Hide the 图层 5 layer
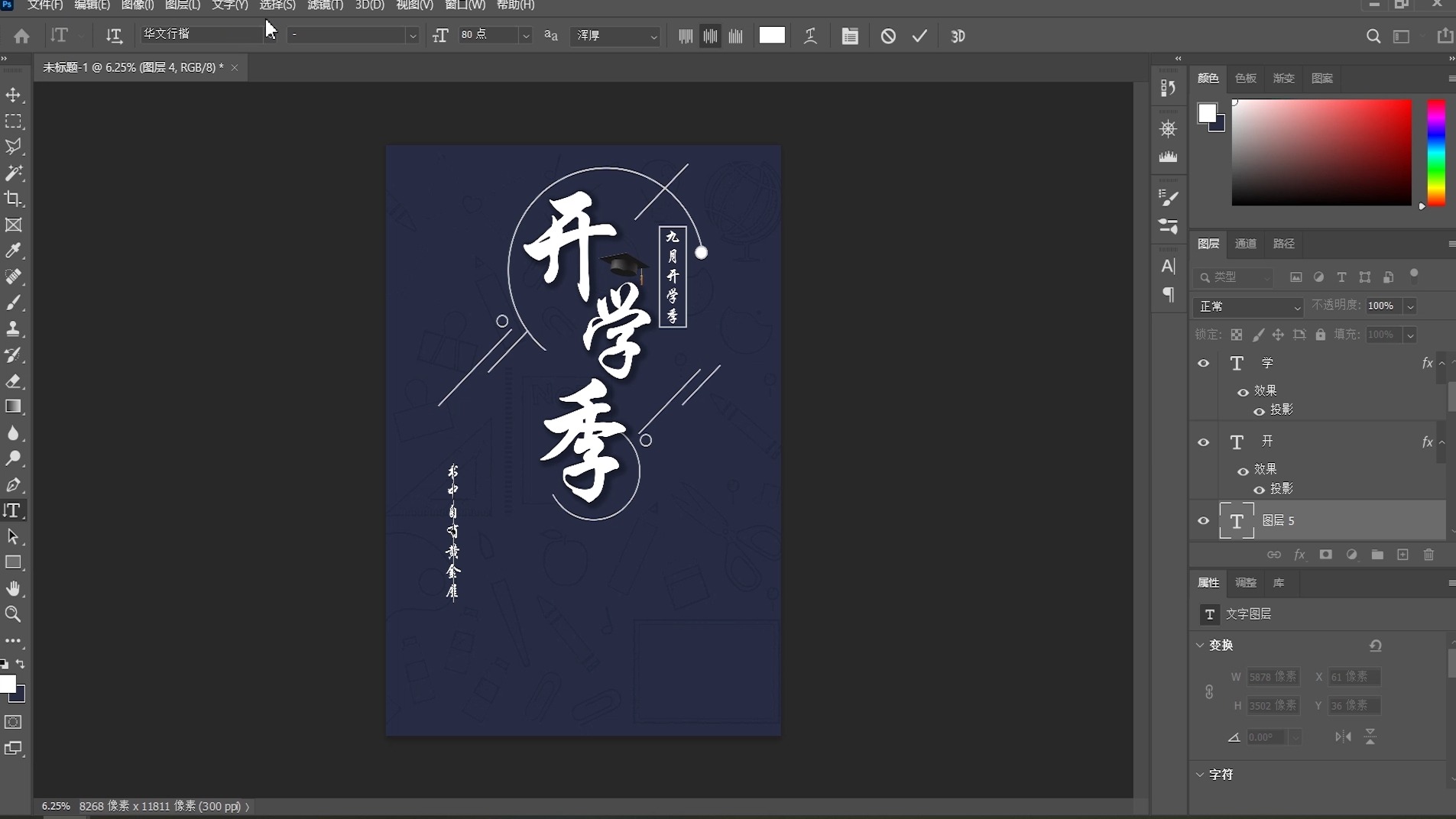This screenshot has width=1456, height=819. pyautogui.click(x=1203, y=521)
